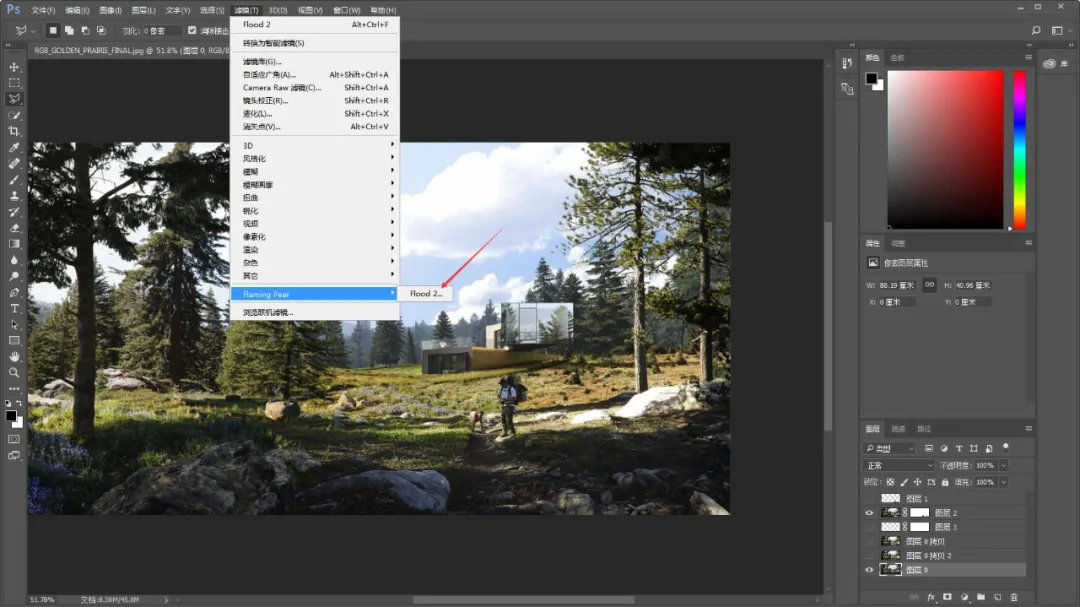Toggle the anti-alias checkbox in options bar
The width and height of the screenshot is (1080, 607).
[x=192, y=31]
